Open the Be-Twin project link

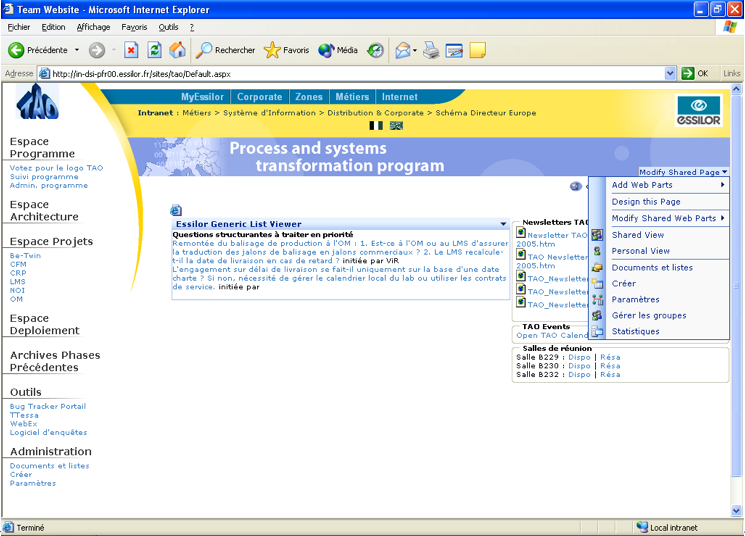25,256
